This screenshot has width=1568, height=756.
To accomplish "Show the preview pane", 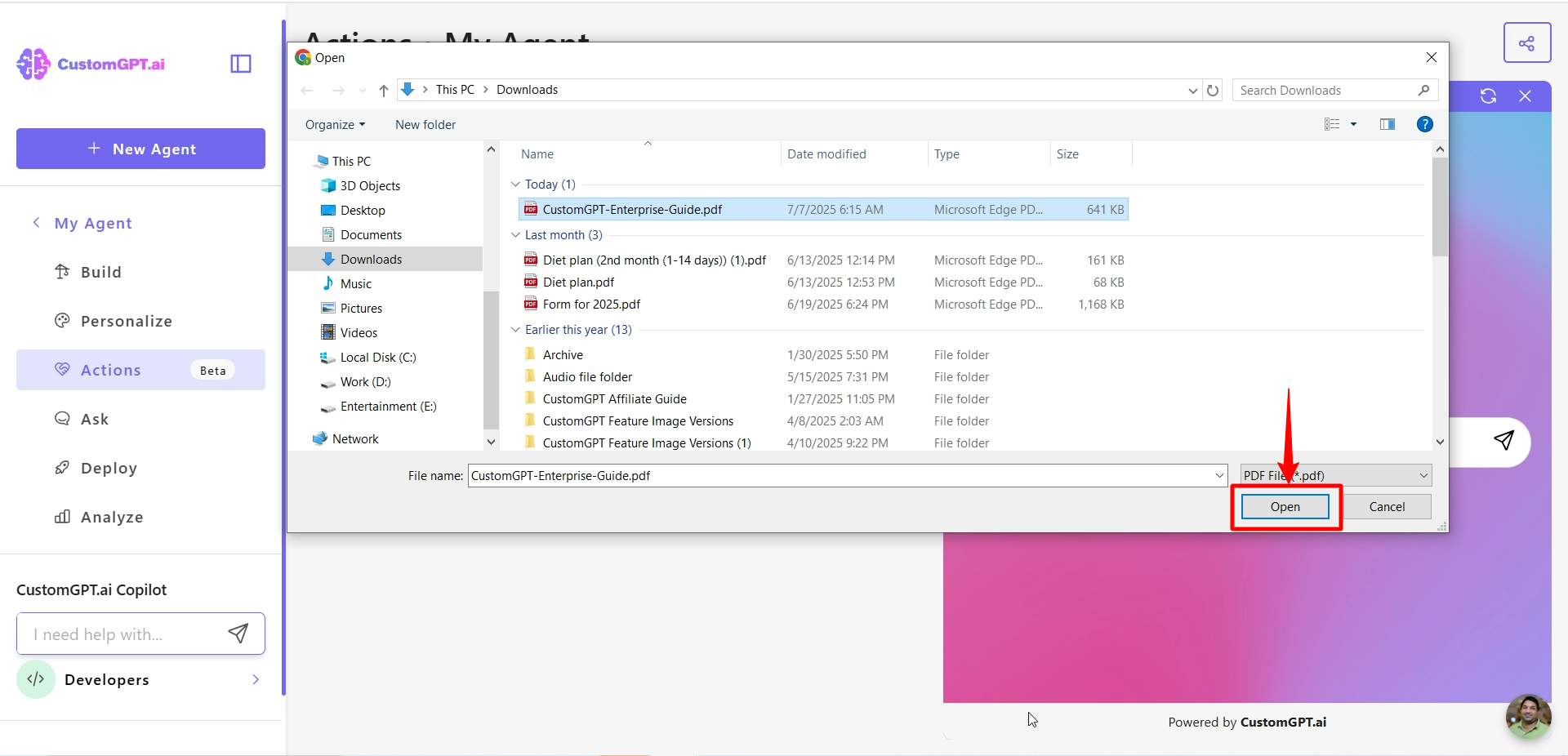I will (x=1388, y=124).
